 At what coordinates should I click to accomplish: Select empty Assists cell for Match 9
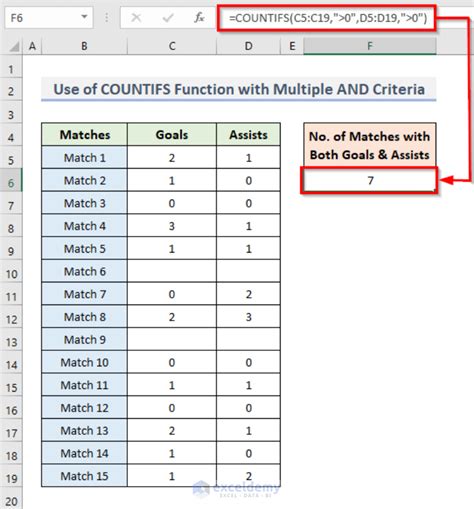[248, 340]
